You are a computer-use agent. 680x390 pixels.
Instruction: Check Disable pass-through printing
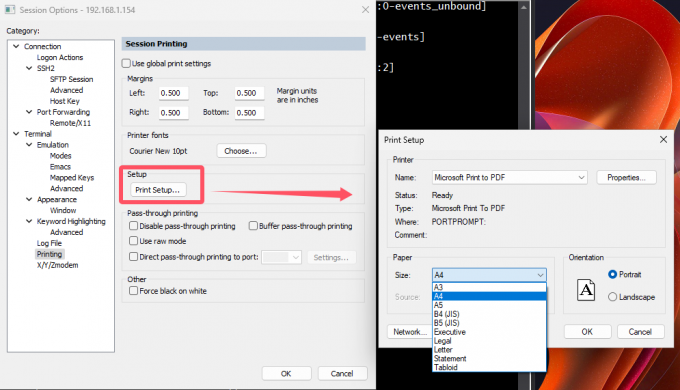(134, 226)
